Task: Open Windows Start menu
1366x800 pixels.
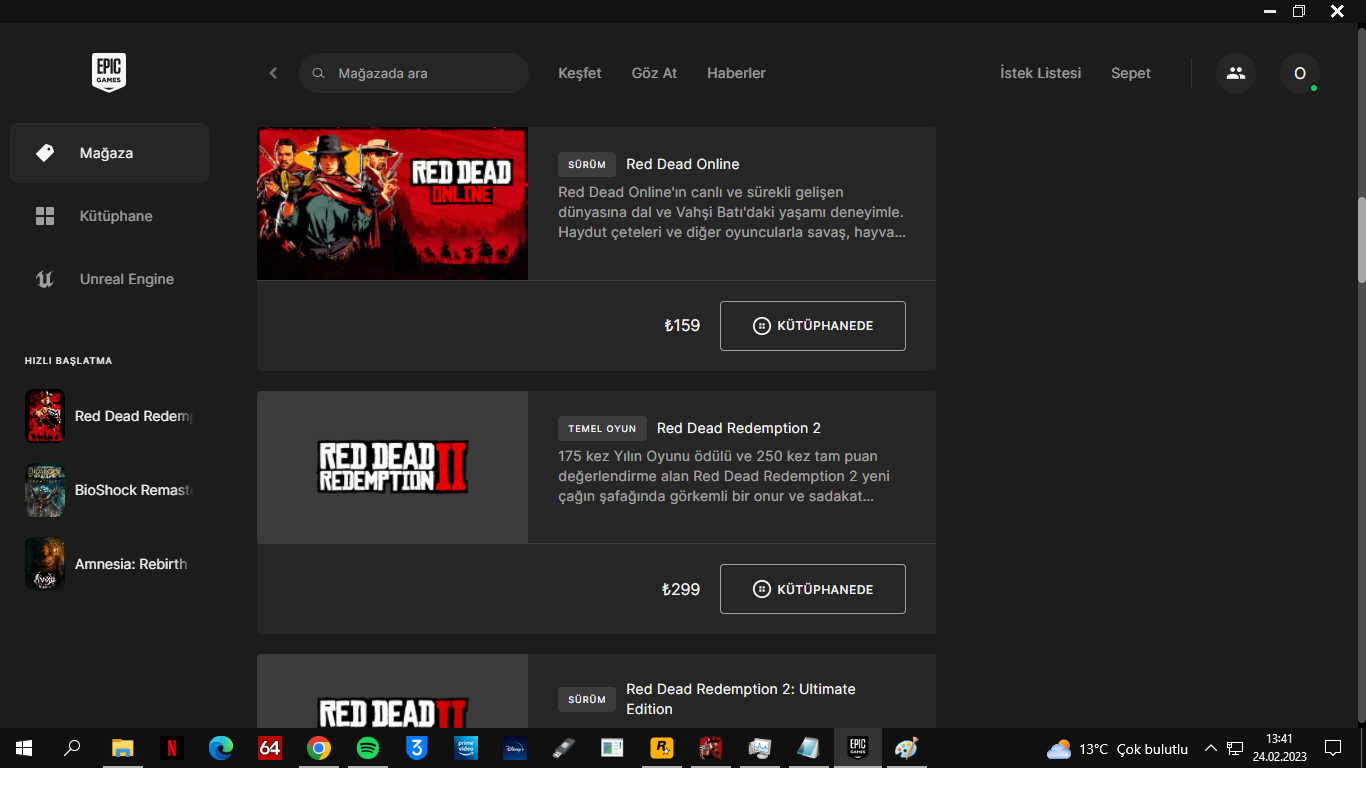Action: [24, 748]
